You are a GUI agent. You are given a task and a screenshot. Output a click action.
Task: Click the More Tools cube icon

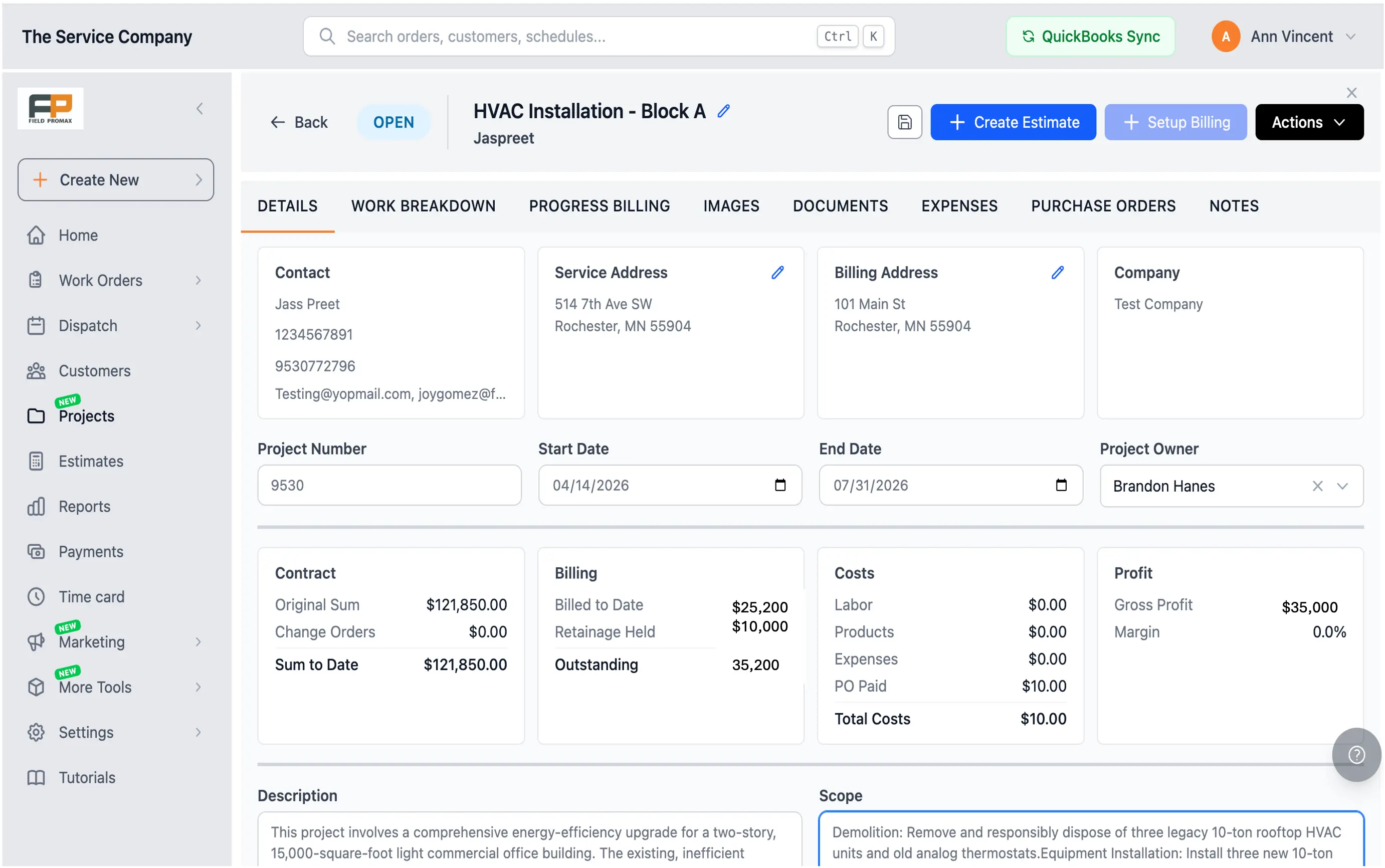pyautogui.click(x=36, y=687)
